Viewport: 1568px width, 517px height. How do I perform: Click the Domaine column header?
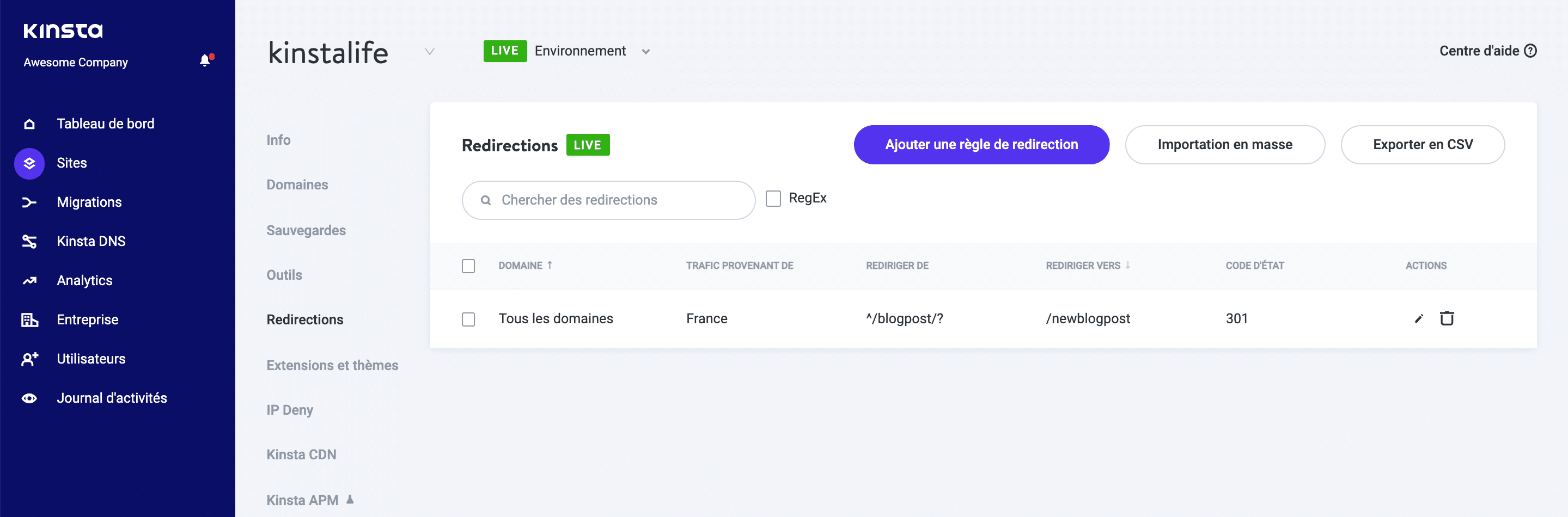[x=521, y=266]
